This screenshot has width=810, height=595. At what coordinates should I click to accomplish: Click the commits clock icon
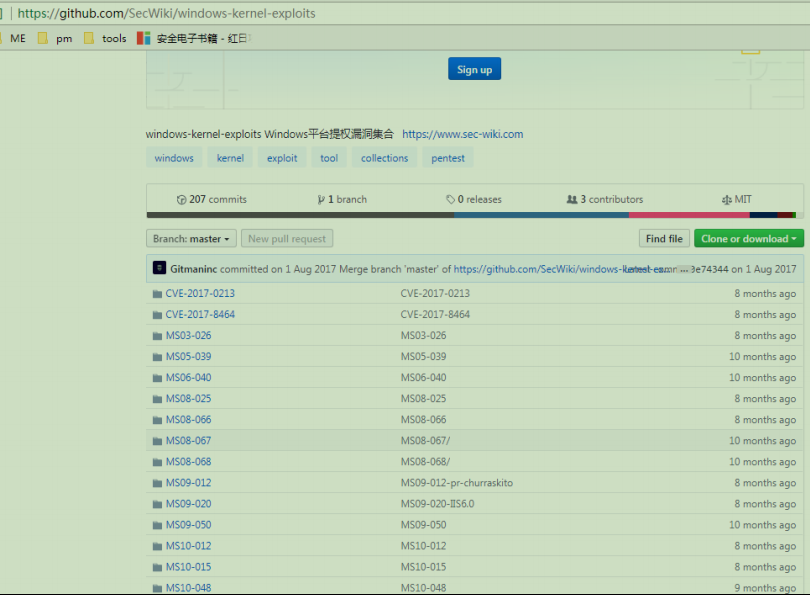click(181, 200)
